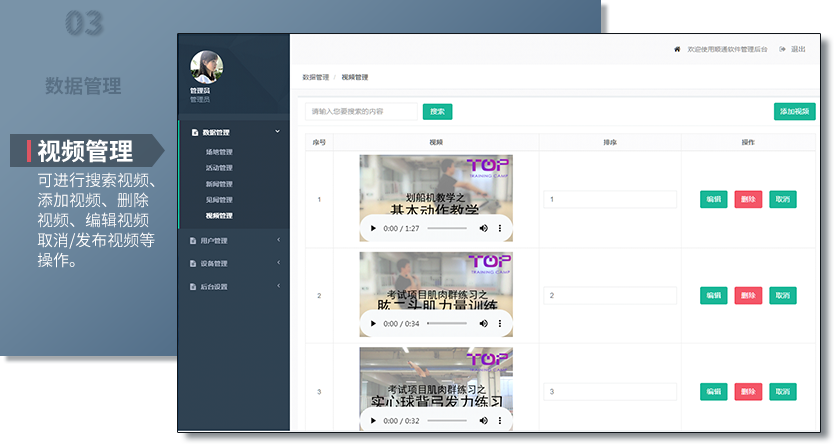
Task: Select 活动管理 from sidebar submenu
Action: 219,168
